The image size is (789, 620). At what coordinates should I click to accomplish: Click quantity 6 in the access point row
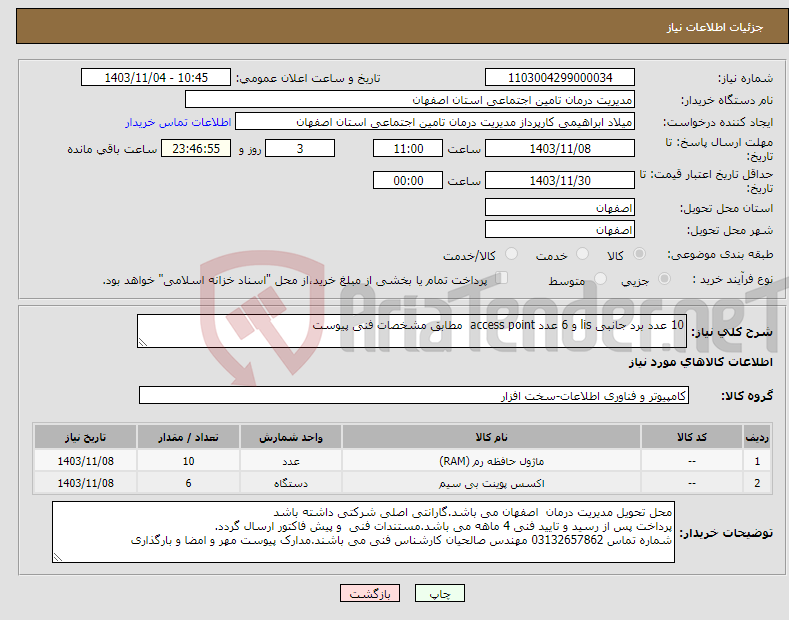pos(188,483)
